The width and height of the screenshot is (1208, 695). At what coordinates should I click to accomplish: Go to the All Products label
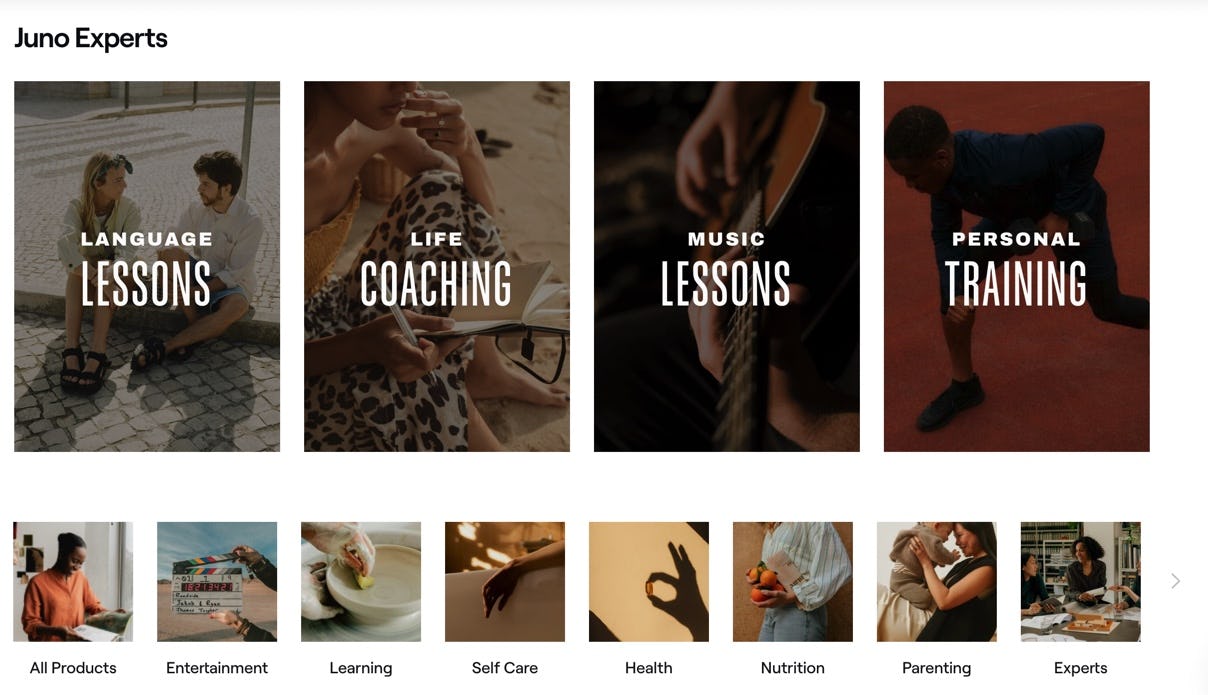73,668
